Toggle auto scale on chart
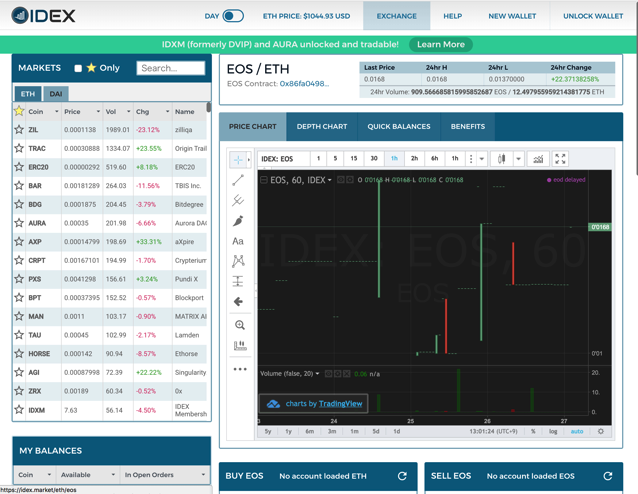The width and height of the screenshot is (638, 494). pyautogui.click(x=577, y=431)
